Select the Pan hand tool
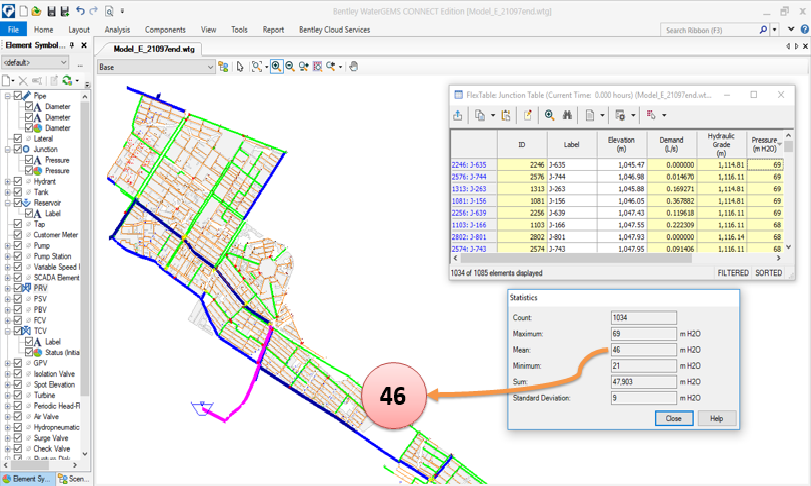 pos(354,67)
